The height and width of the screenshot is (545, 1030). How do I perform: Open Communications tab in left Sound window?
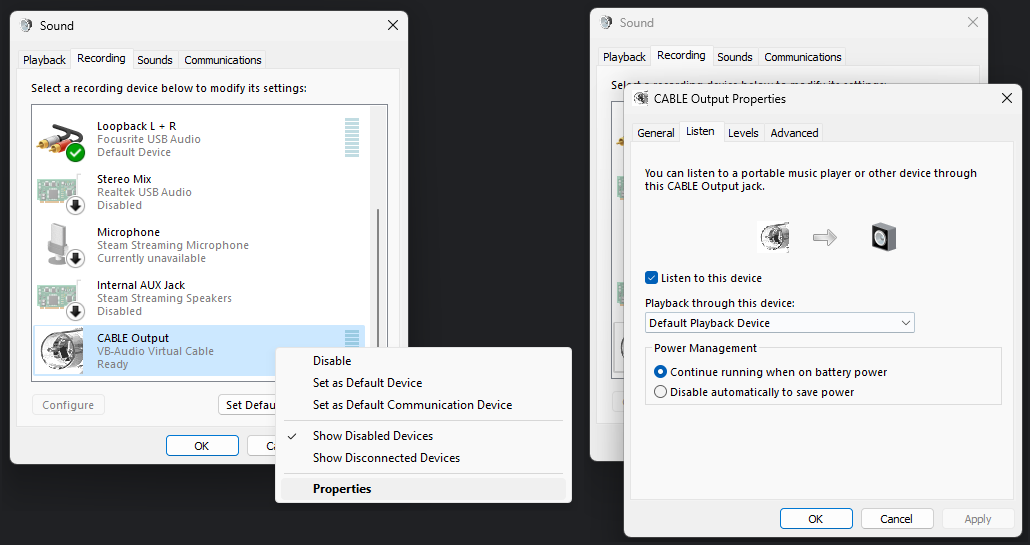coord(223,60)
